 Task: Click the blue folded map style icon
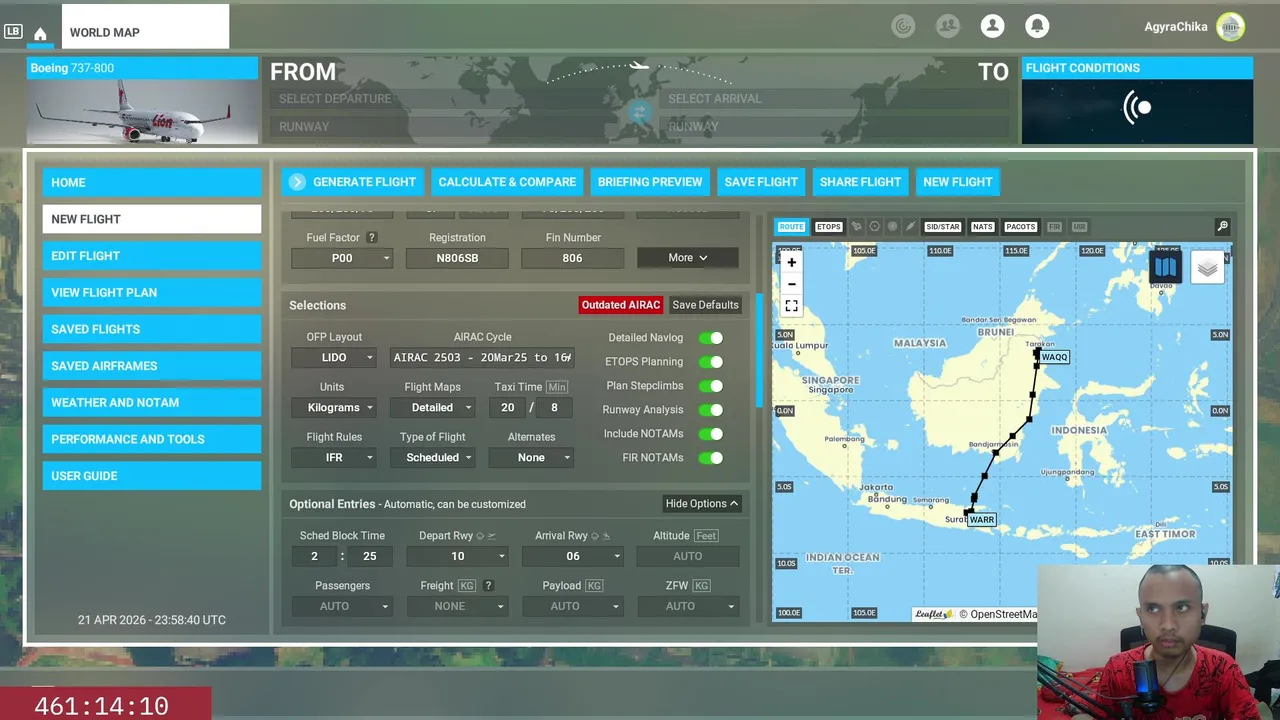point(1165,267)
